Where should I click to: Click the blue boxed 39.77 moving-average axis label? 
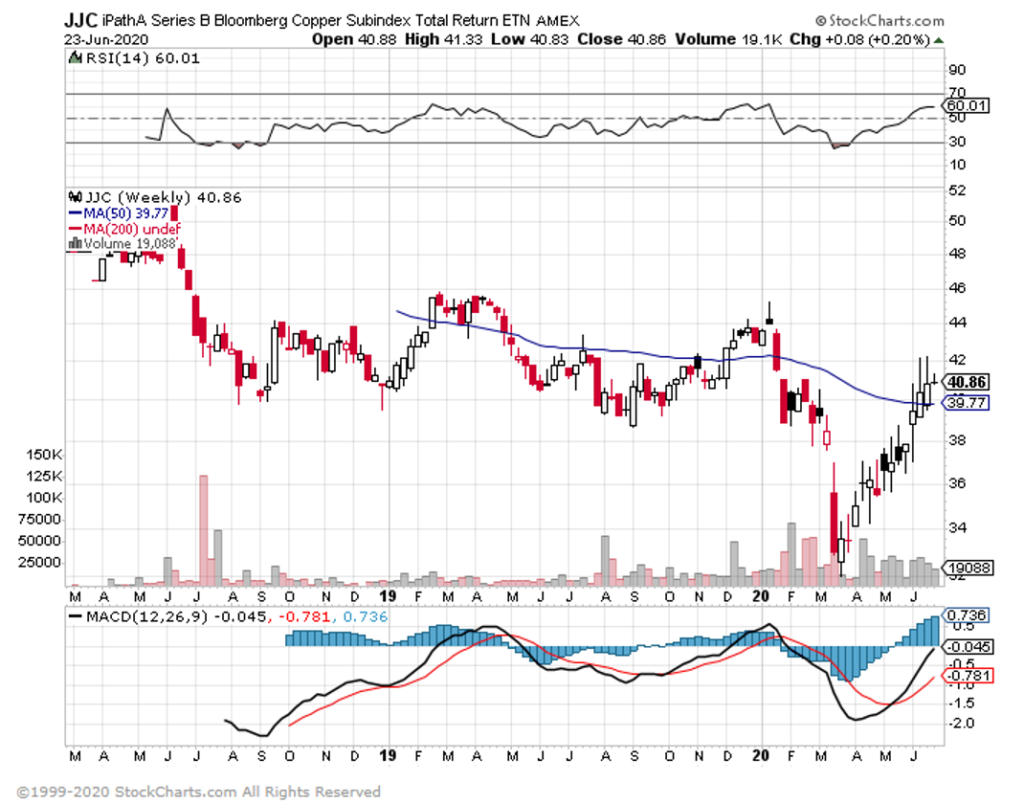click(x=967, y=402)
